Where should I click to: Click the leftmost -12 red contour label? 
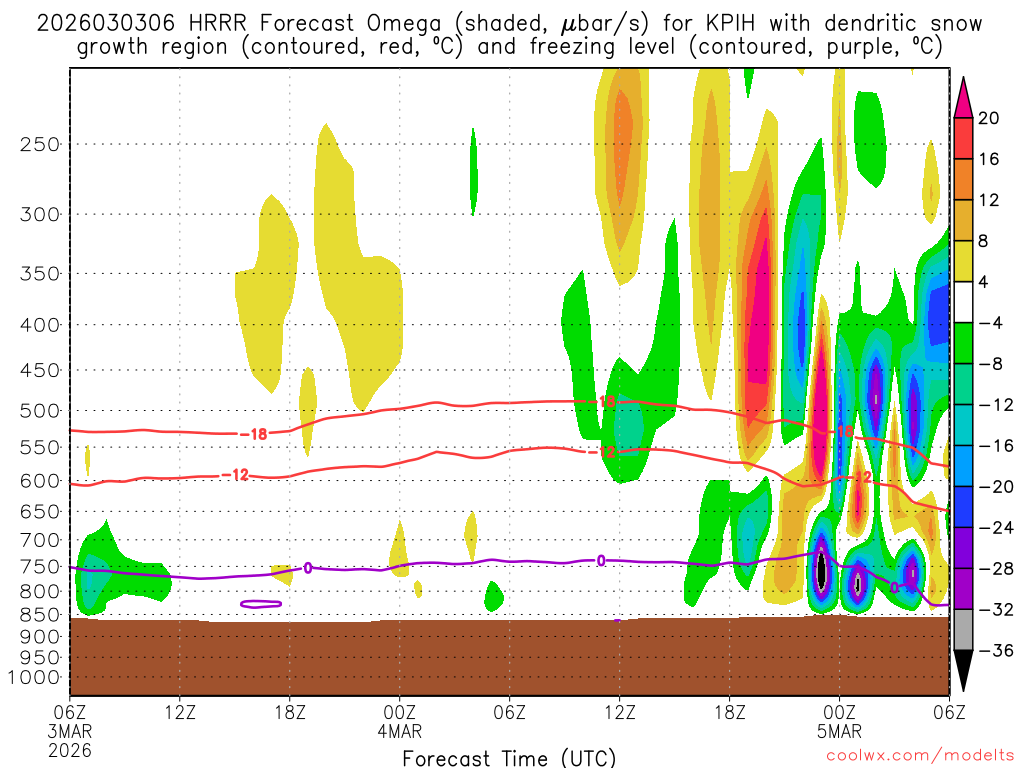[x=236, y=475]
